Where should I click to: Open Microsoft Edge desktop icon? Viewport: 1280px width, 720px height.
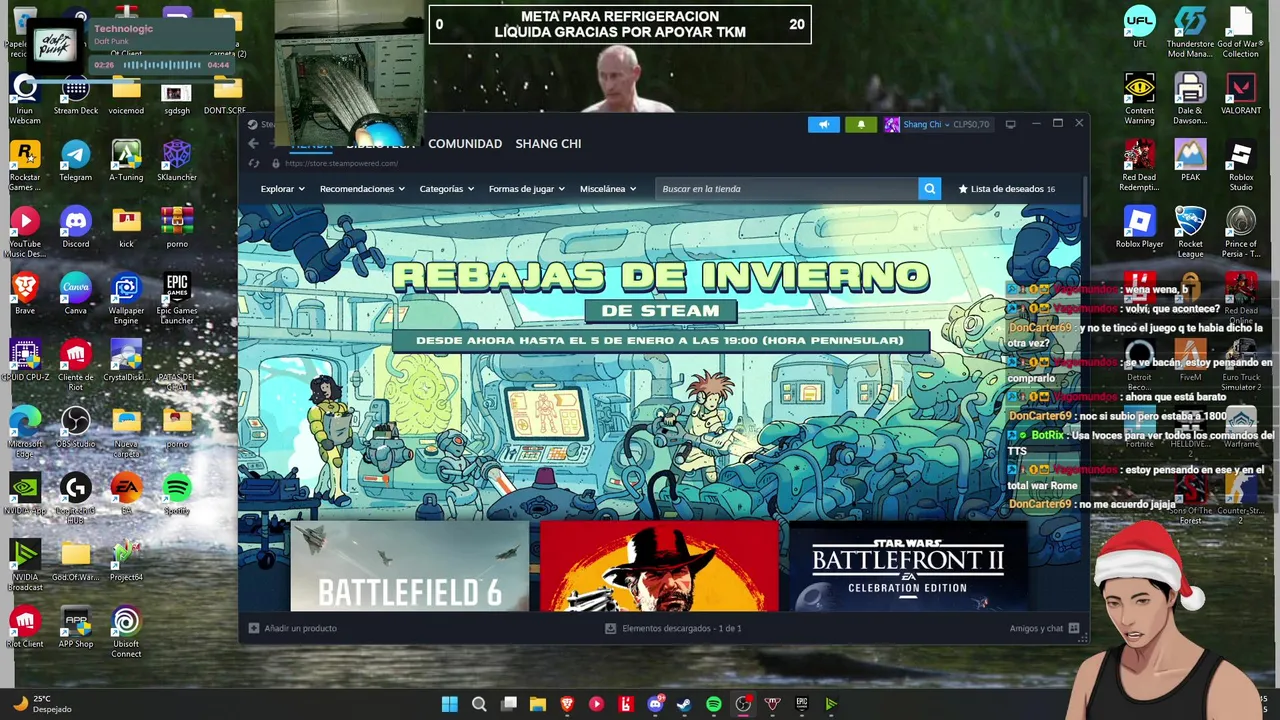point(25,432)
